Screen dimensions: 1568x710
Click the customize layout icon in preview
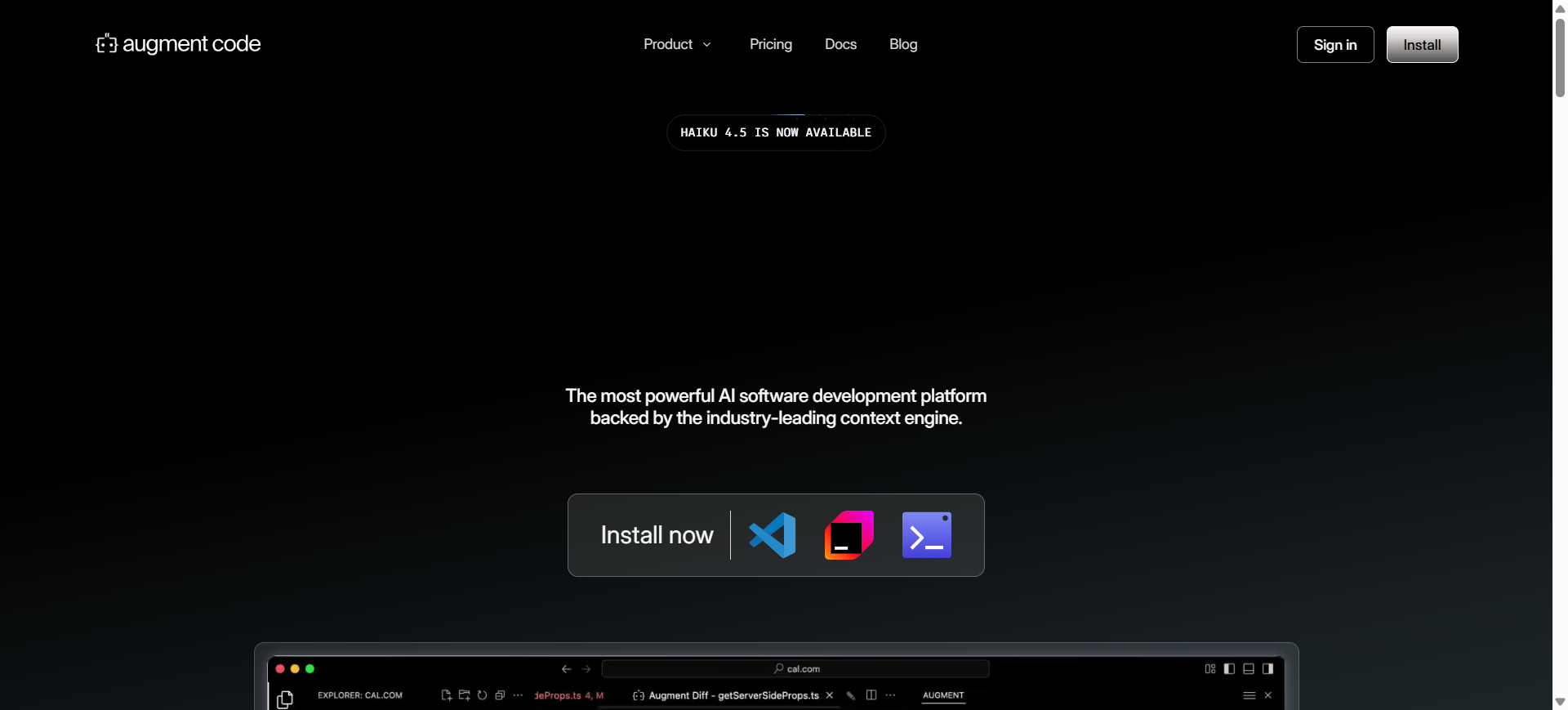click(1210, 668)
